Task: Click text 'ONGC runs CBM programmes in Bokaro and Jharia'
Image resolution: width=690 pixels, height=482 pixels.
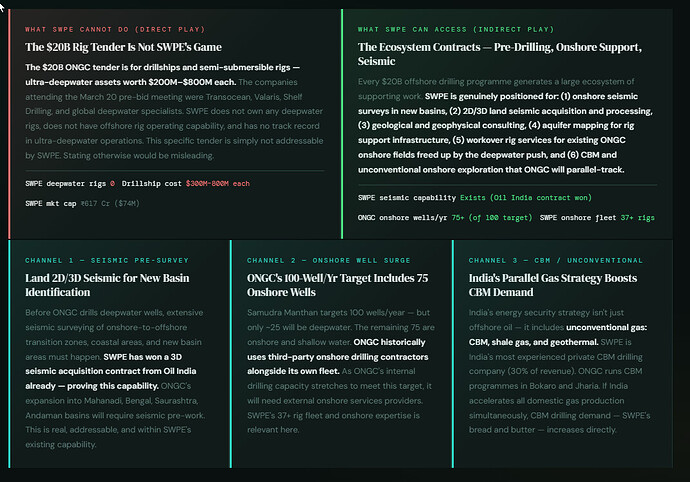Action: [555, 379]
